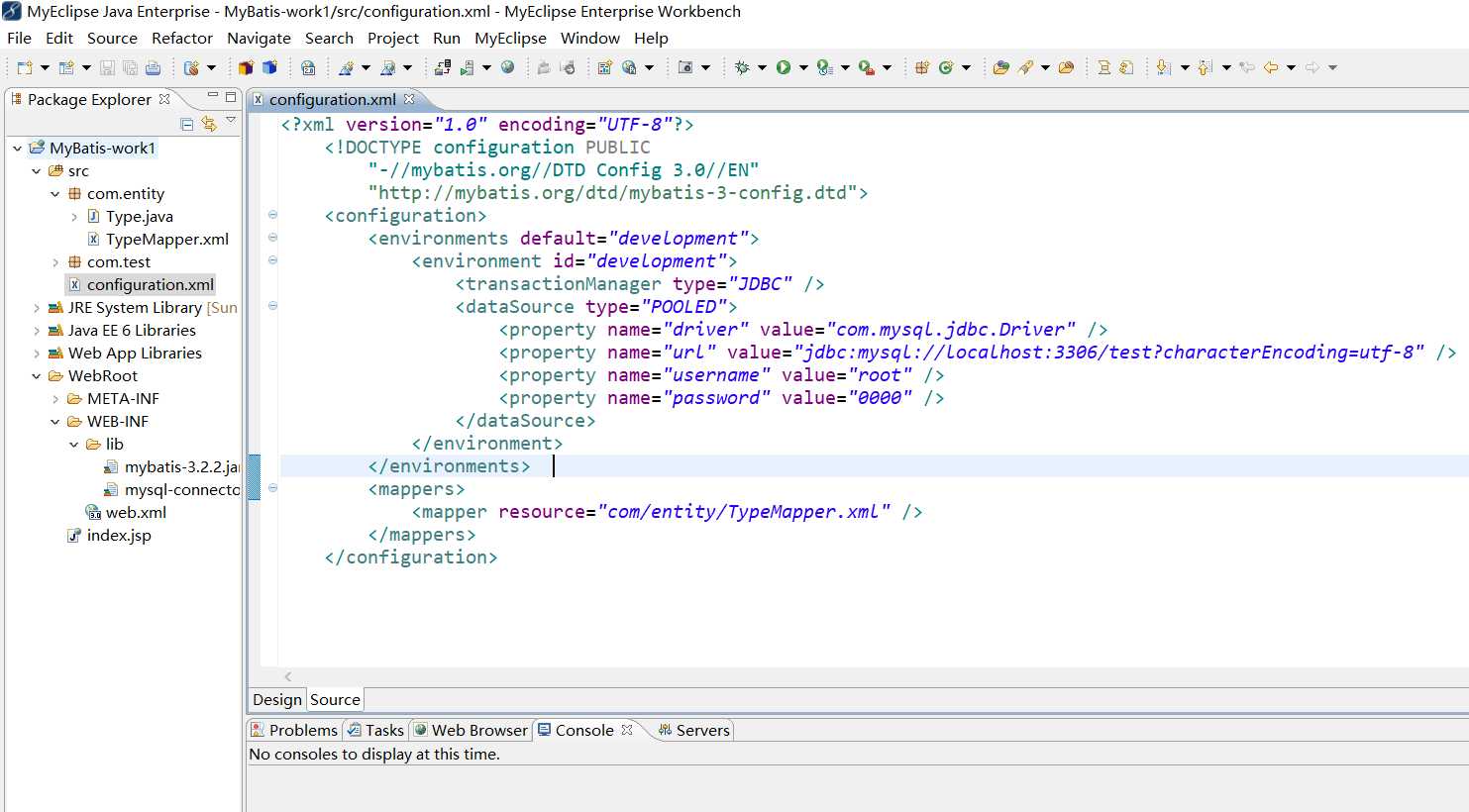This screenshot has width=1469, height=812.
Task: Fold the dataSource element in editor
Action: 272,306
